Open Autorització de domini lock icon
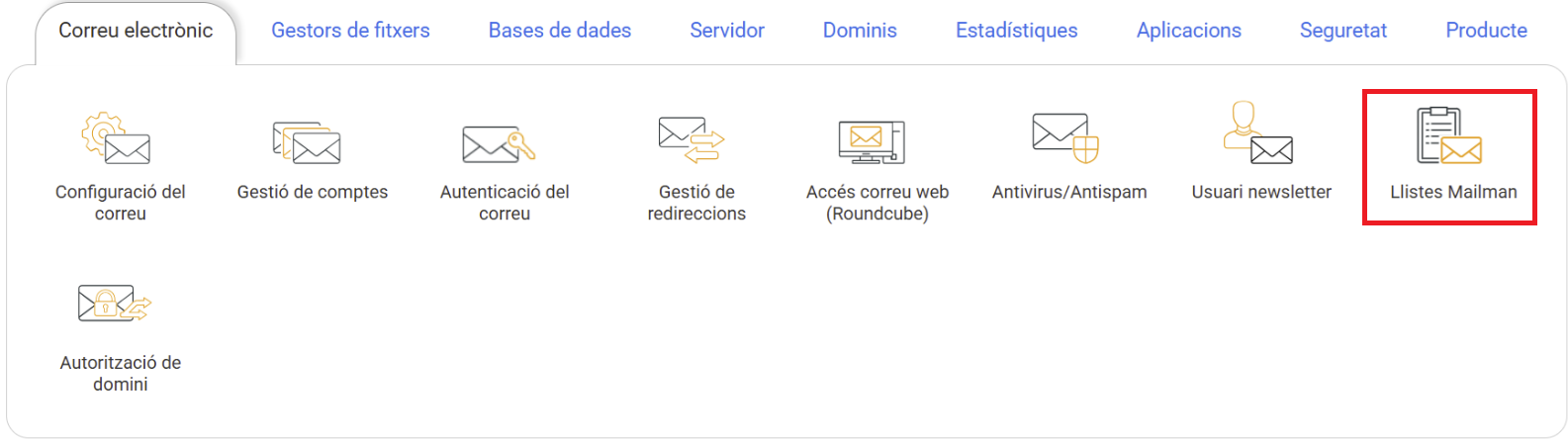This screenshot has height=440, width=1568. pyautogui.click(x=115, y=304)
